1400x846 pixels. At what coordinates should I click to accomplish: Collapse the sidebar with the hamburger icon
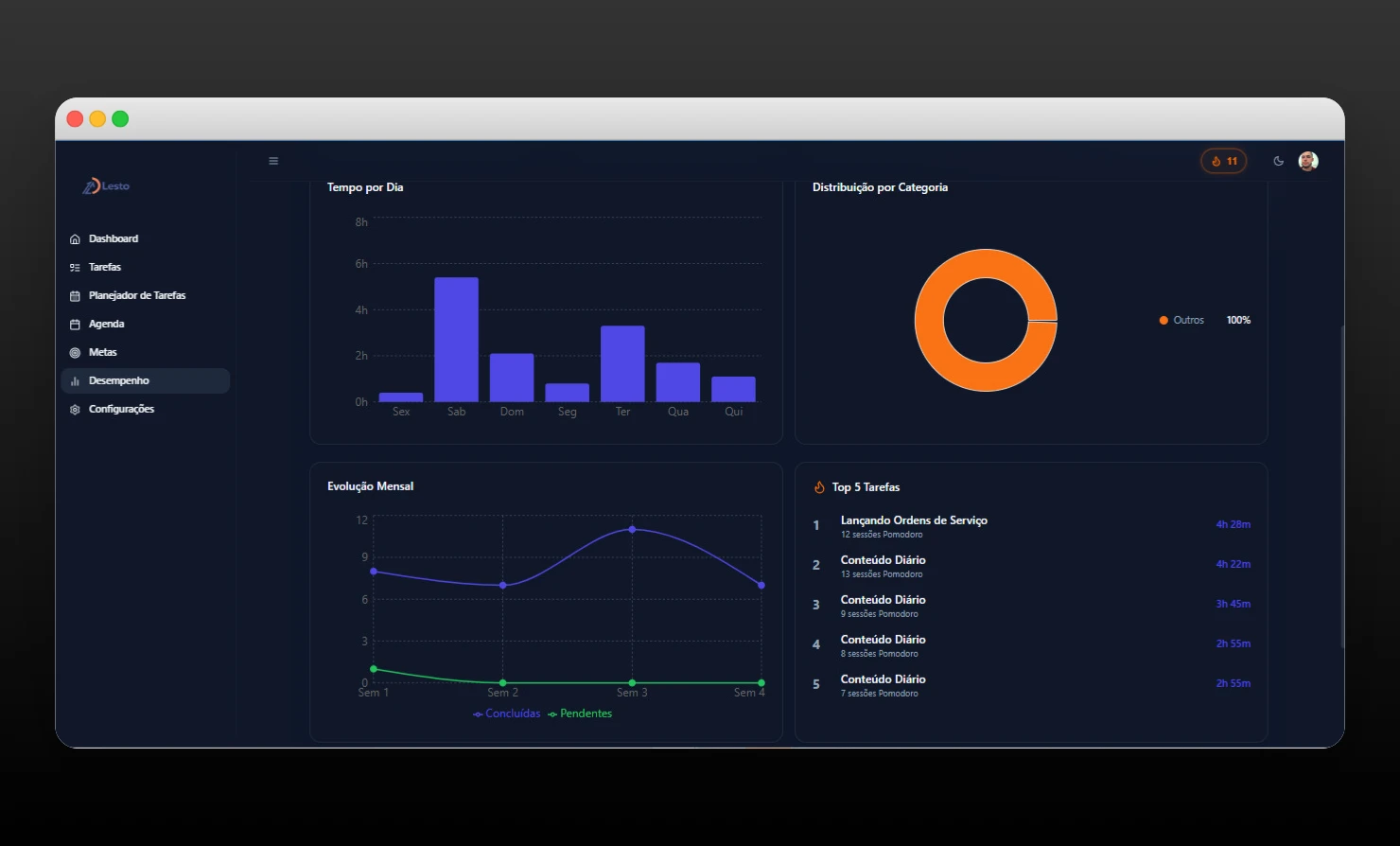[273, 161]
